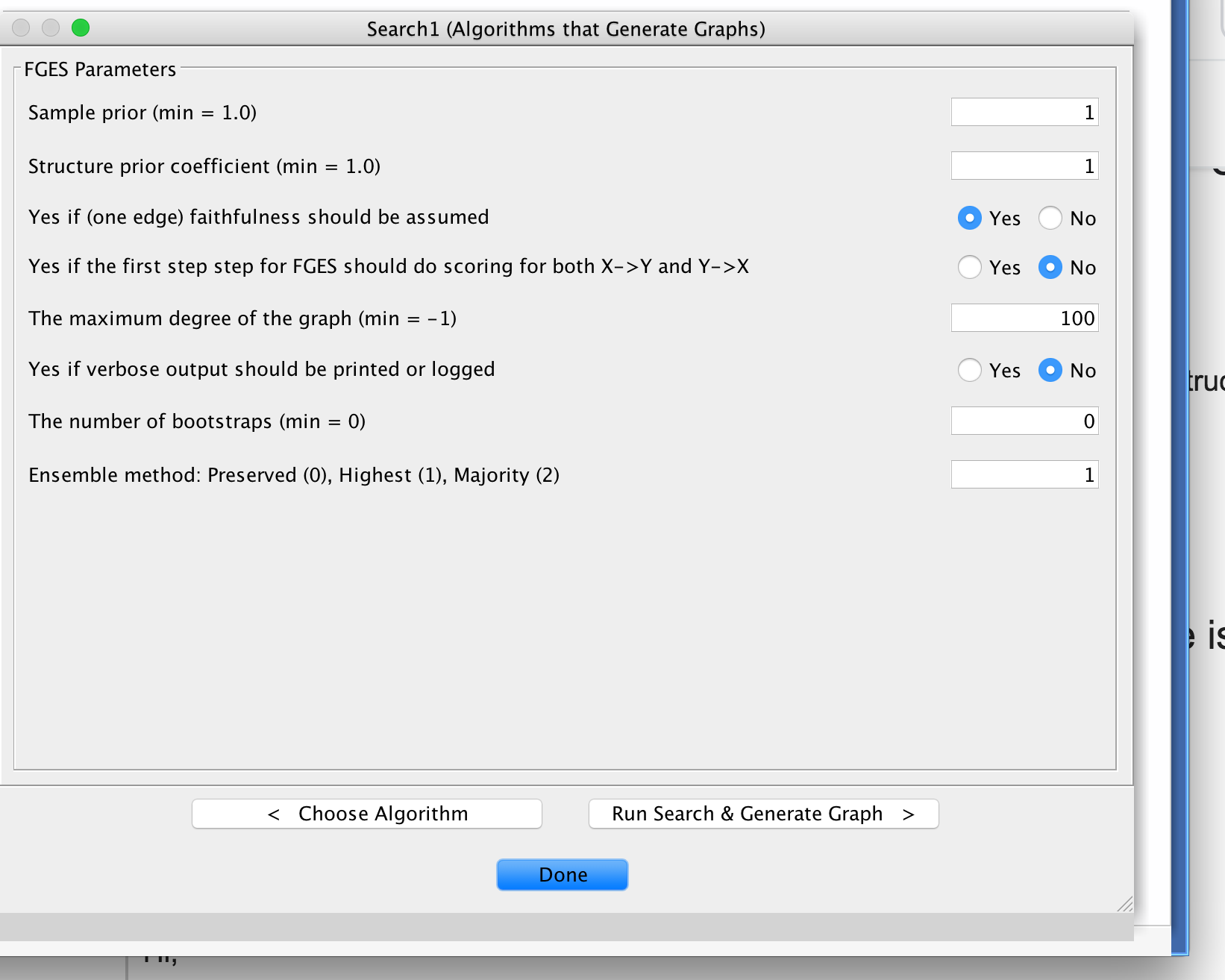Edit the Ensemble method value field
Image resolution: width=1225 pixels, height=980 pixels.
coord(1024,474)
